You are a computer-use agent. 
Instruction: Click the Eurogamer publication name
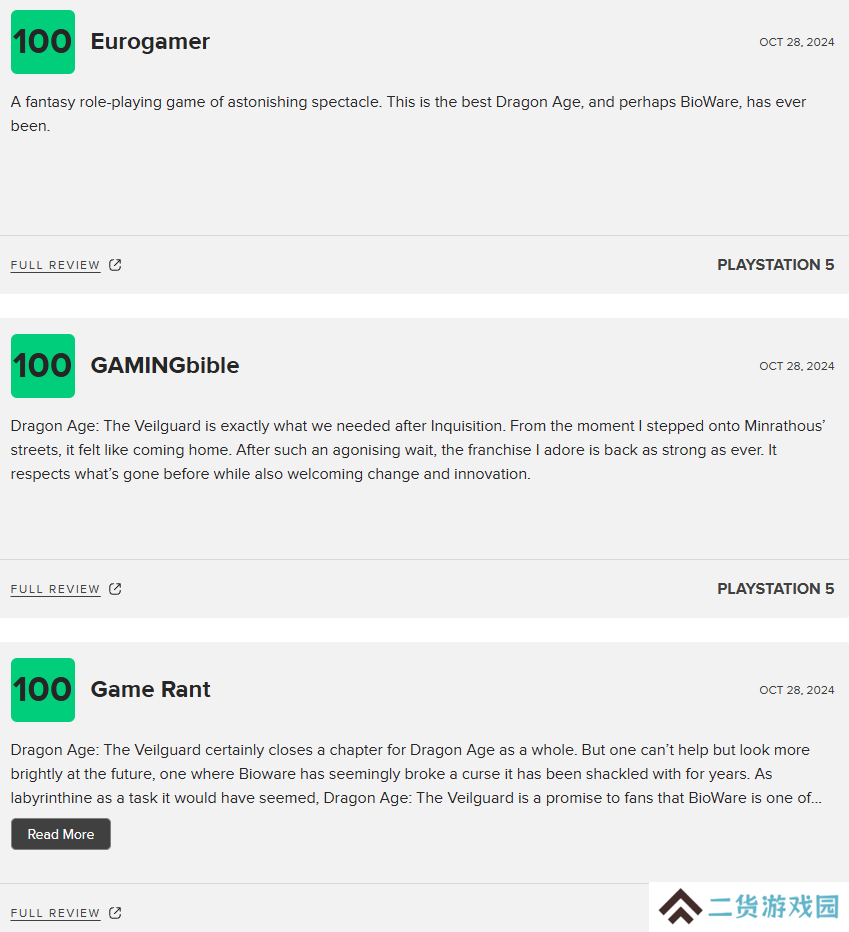150,42
